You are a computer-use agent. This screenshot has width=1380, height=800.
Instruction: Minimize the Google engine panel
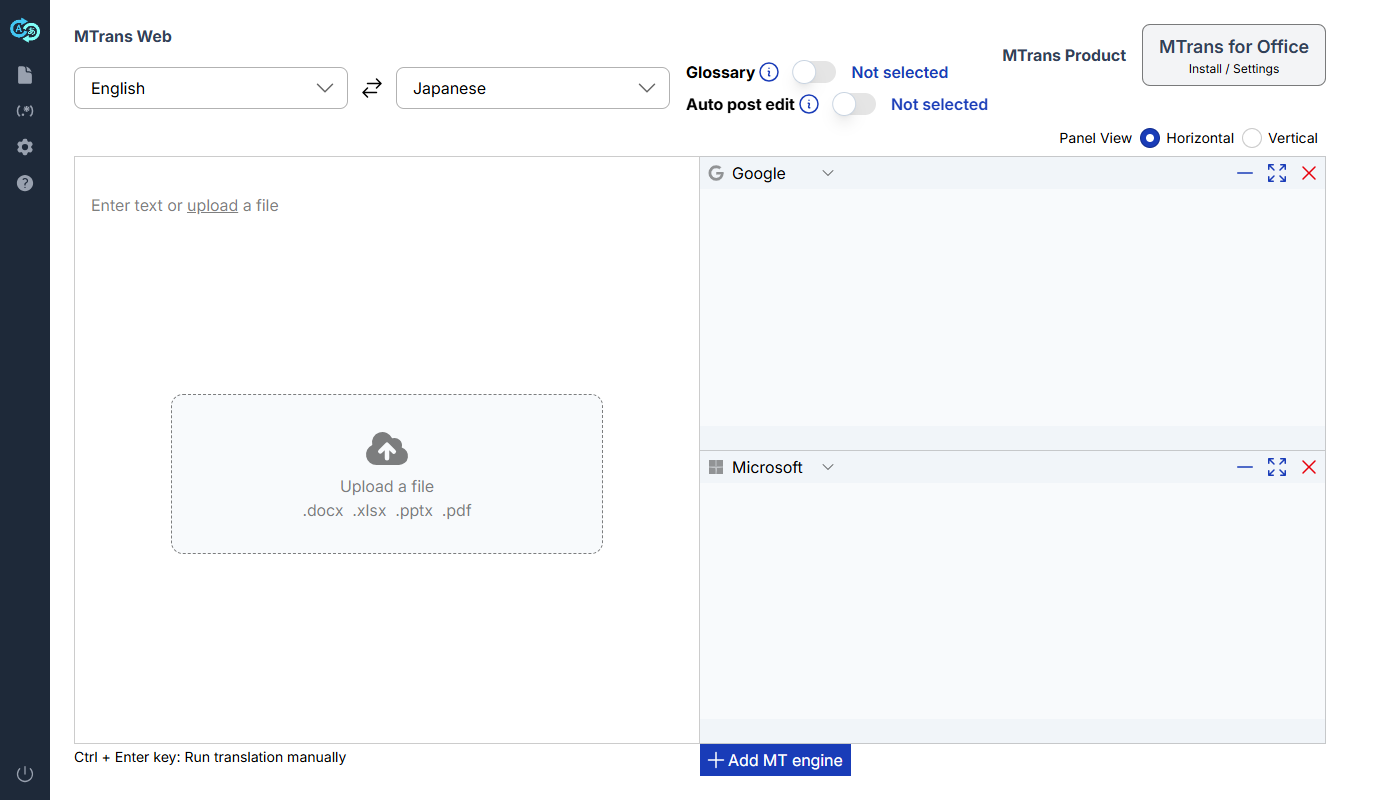(x=1245, y=173)
